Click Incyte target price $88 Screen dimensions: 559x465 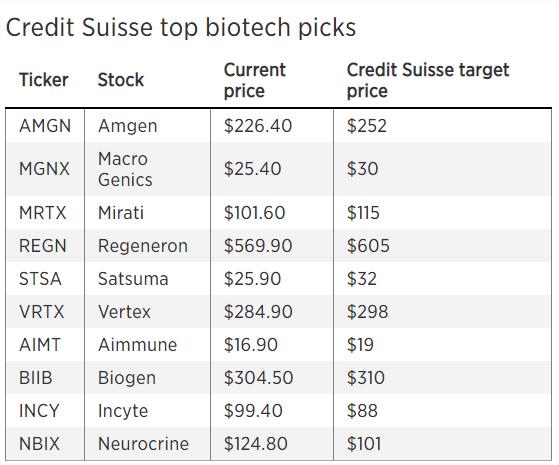pyautogui.click(x=362, y=410)
